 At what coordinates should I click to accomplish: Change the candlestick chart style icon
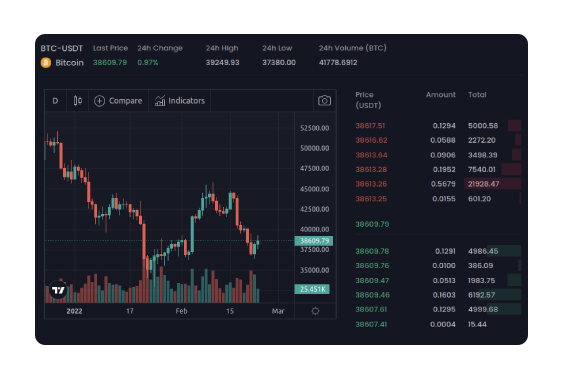pos(78,101)
